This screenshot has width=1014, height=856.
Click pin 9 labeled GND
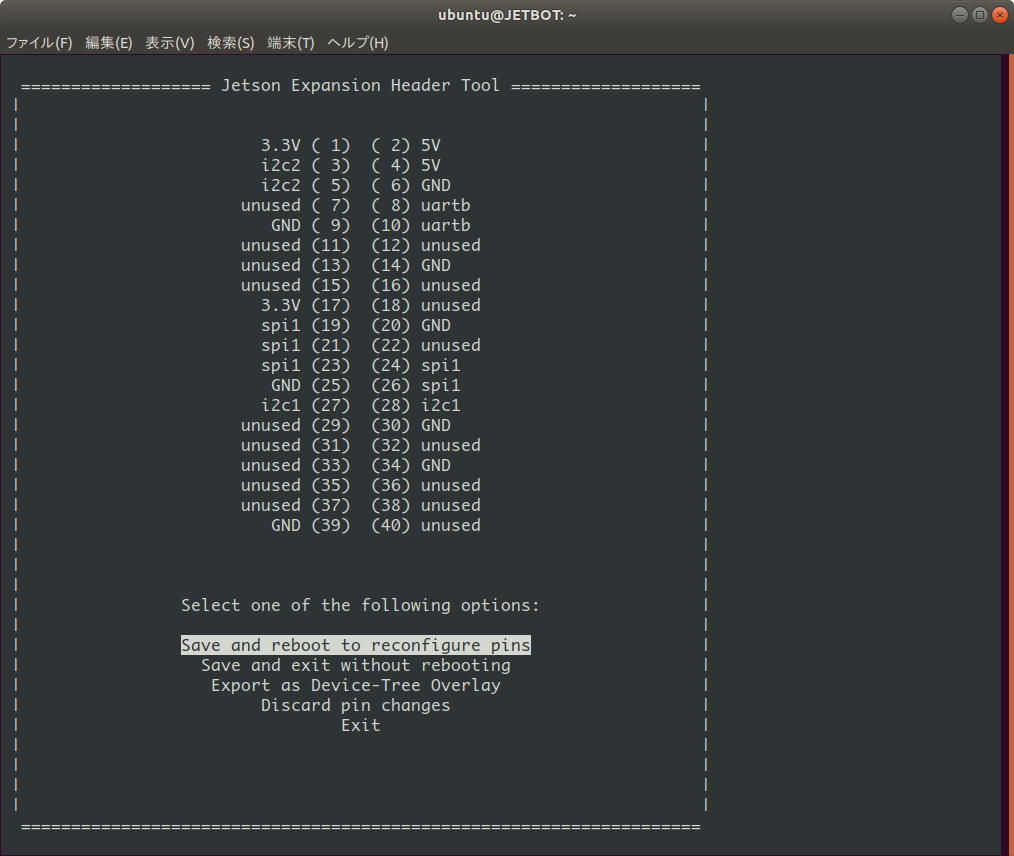[310, 226]
